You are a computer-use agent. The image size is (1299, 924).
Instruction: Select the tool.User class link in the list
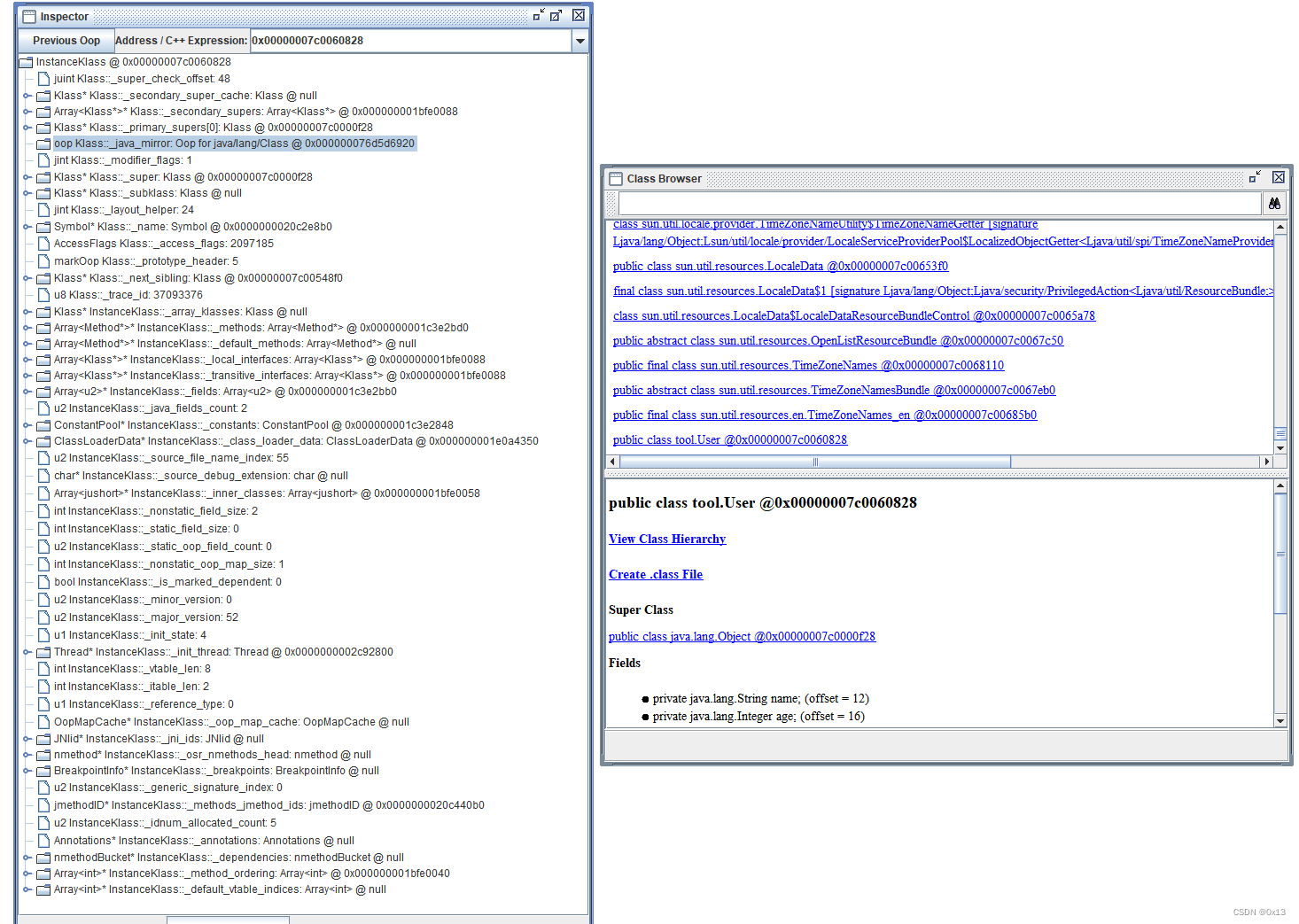[728, 439]
